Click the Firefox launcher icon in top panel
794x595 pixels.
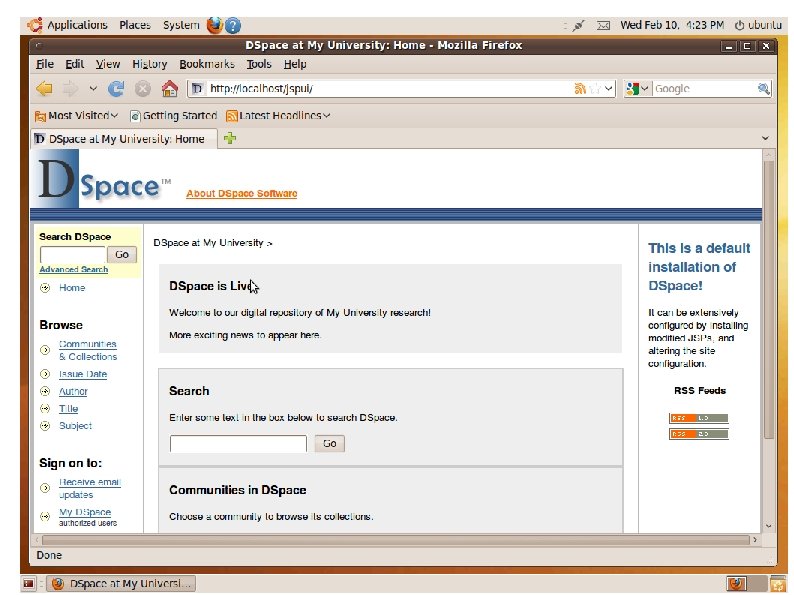(x=215, y=25)
